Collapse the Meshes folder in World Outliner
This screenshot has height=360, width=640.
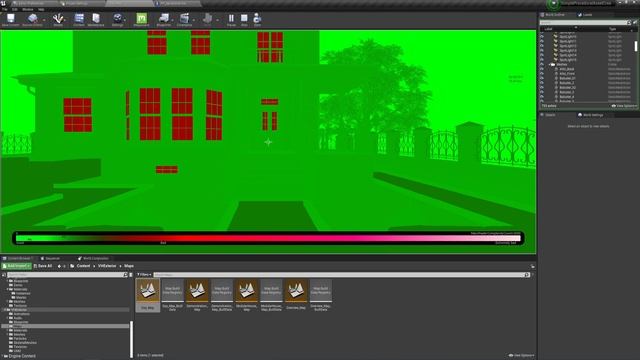pos(549,64)
